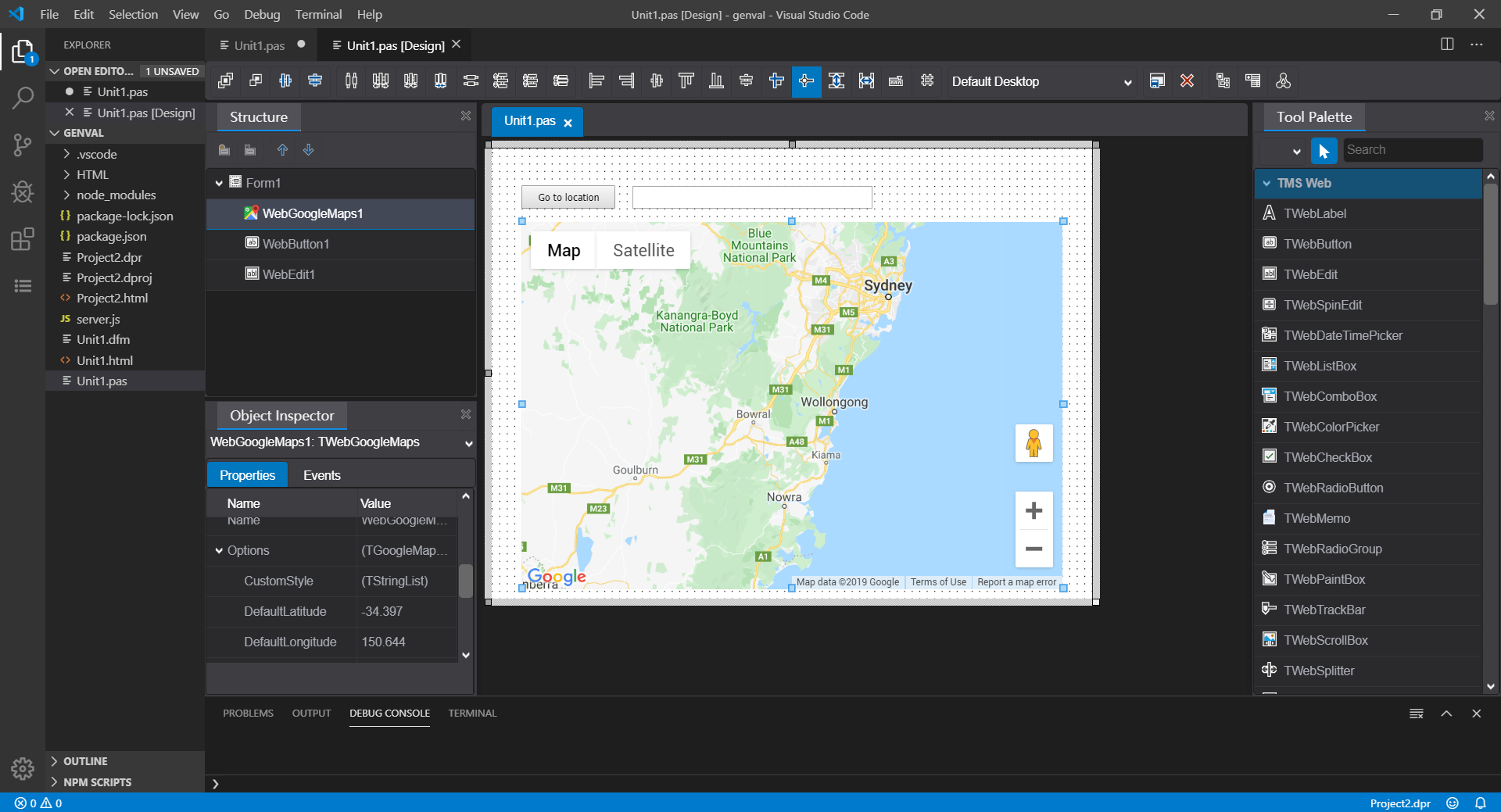Viewport: 1501px width, 812px height.
Task: Close the Unit1.pas designer tab
Action: point(568,123)
